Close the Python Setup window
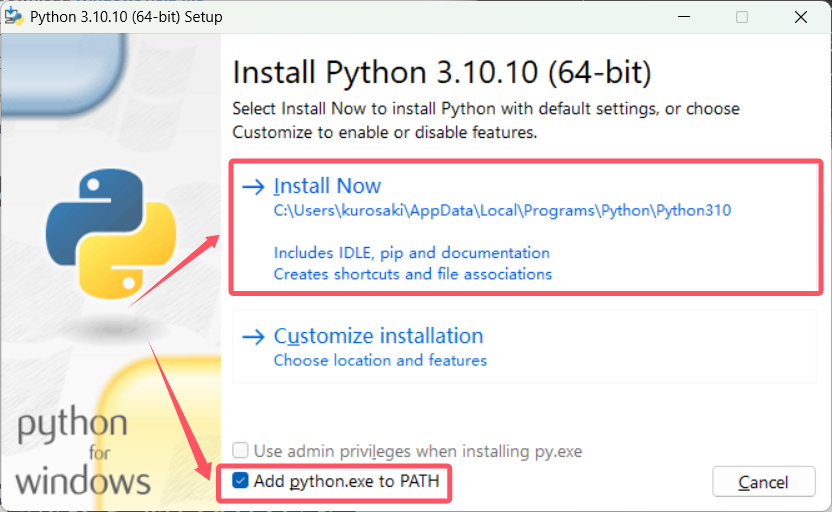This screenshot has height=512, width=832. point(800,17)
